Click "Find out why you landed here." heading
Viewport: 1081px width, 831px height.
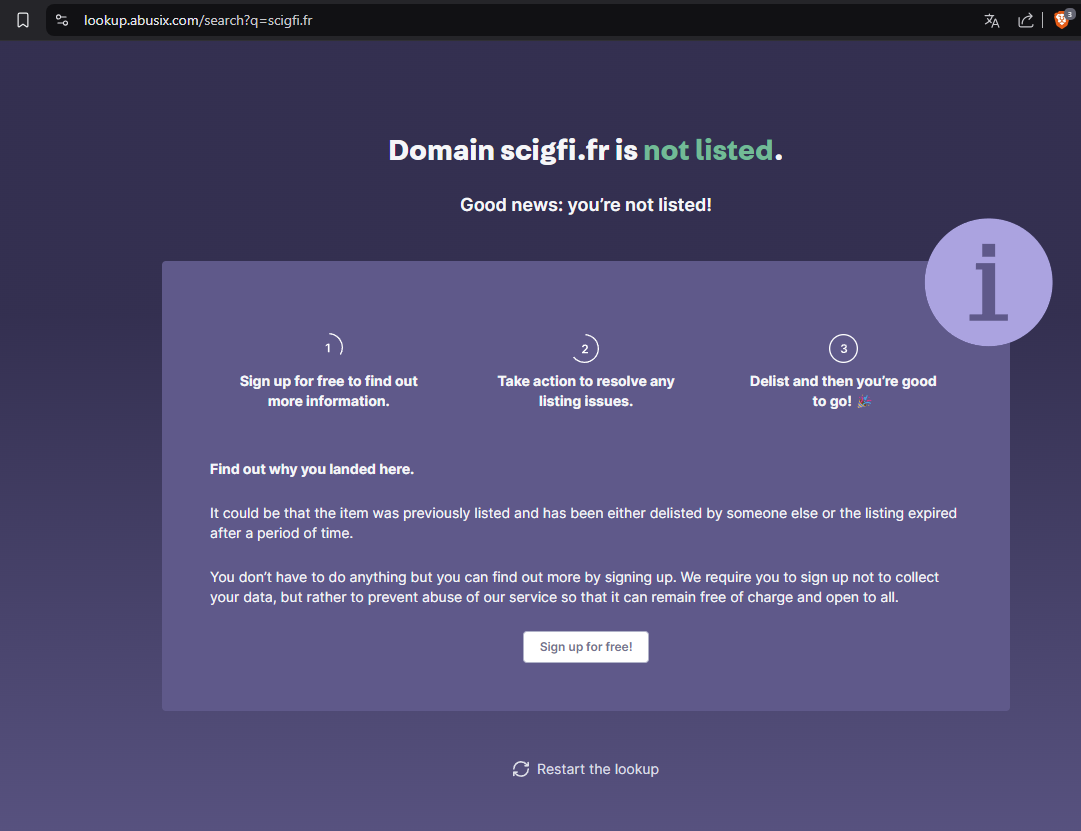pos(311,469)
